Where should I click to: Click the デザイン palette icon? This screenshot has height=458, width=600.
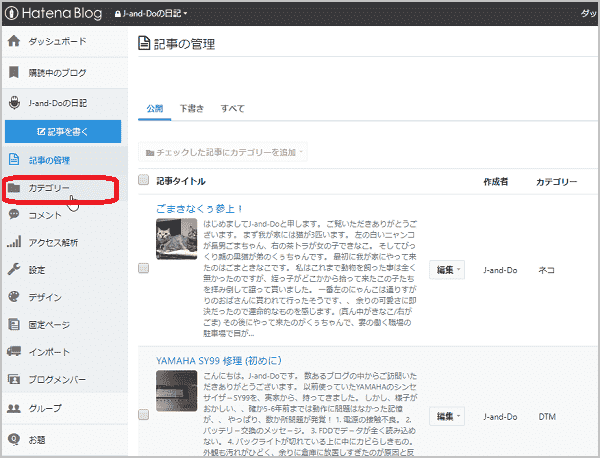coord(14,297)
